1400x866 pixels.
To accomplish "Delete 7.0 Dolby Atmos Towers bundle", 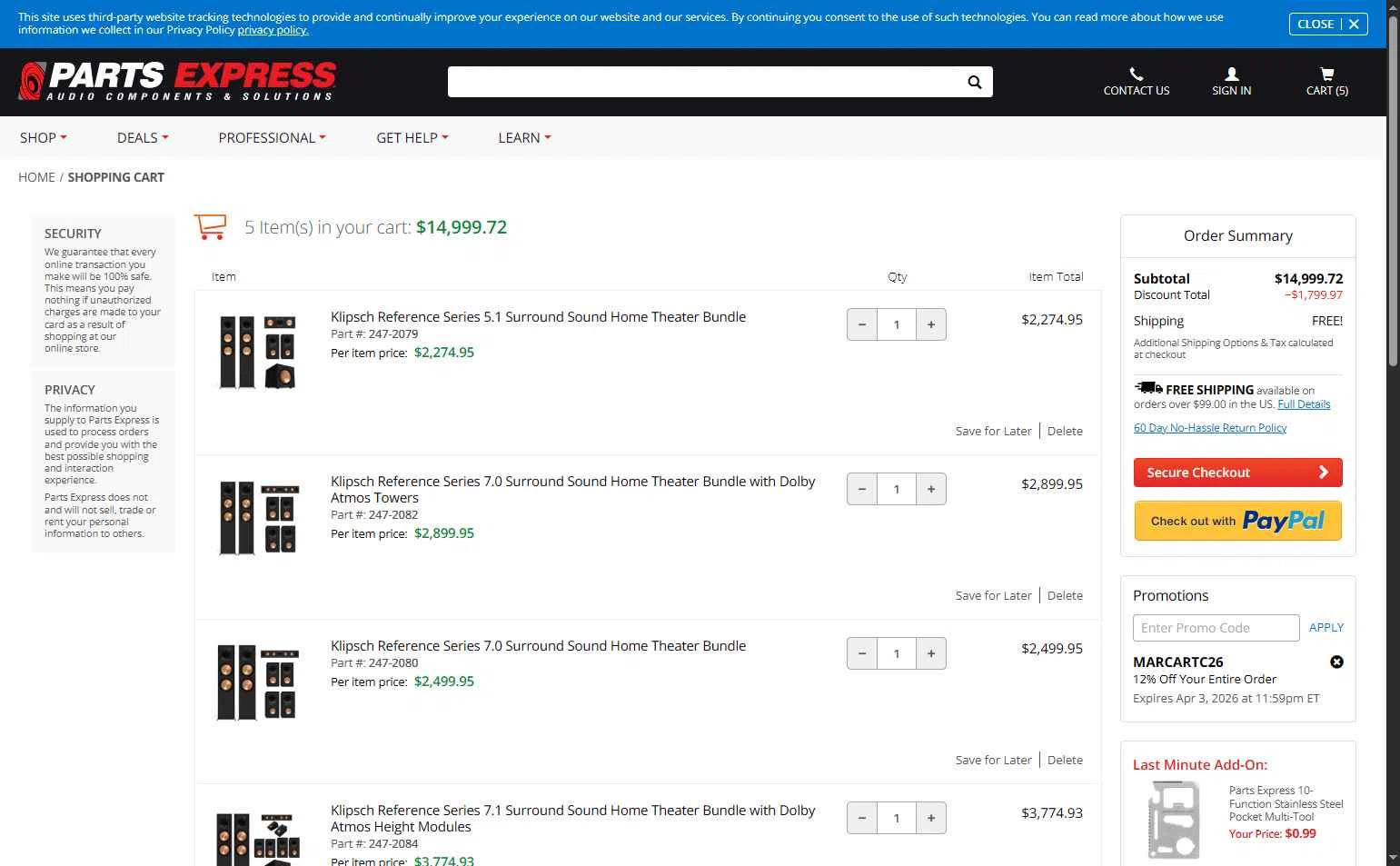I will tap(1065, 596).
